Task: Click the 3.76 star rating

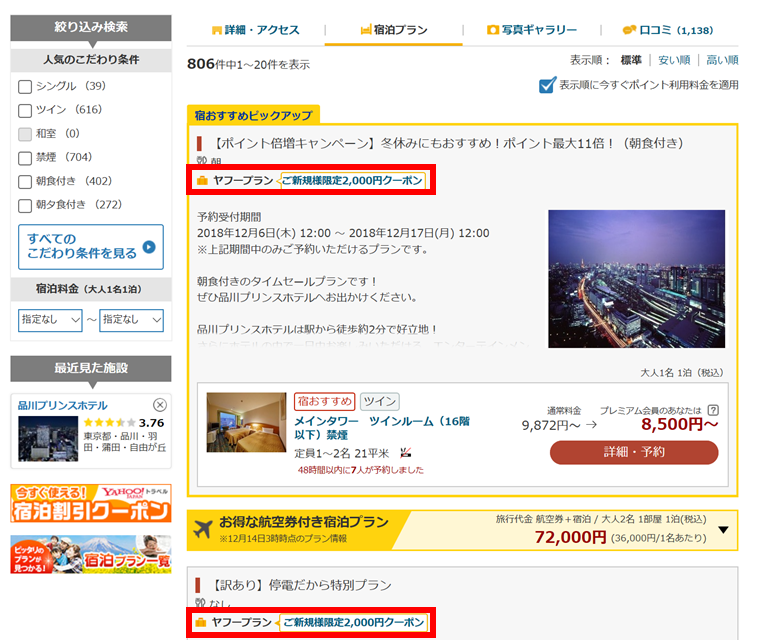Action: [124, 423]
